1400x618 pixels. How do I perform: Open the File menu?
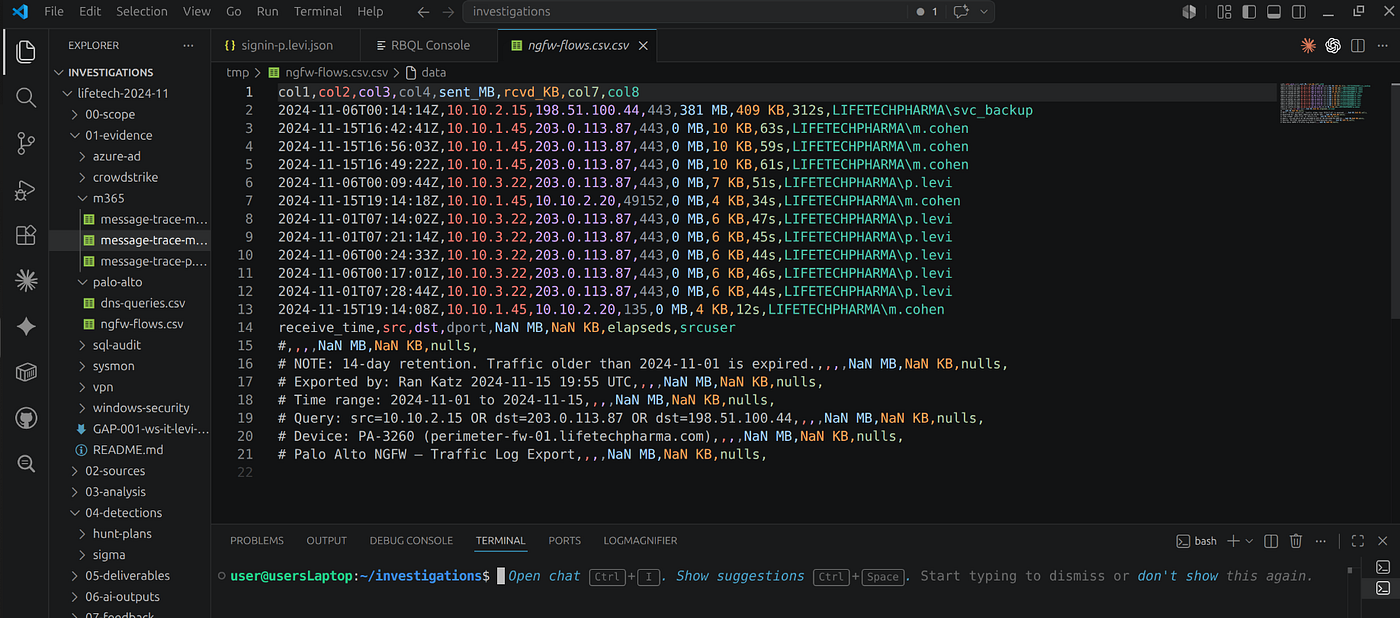[x=54, y=12]
